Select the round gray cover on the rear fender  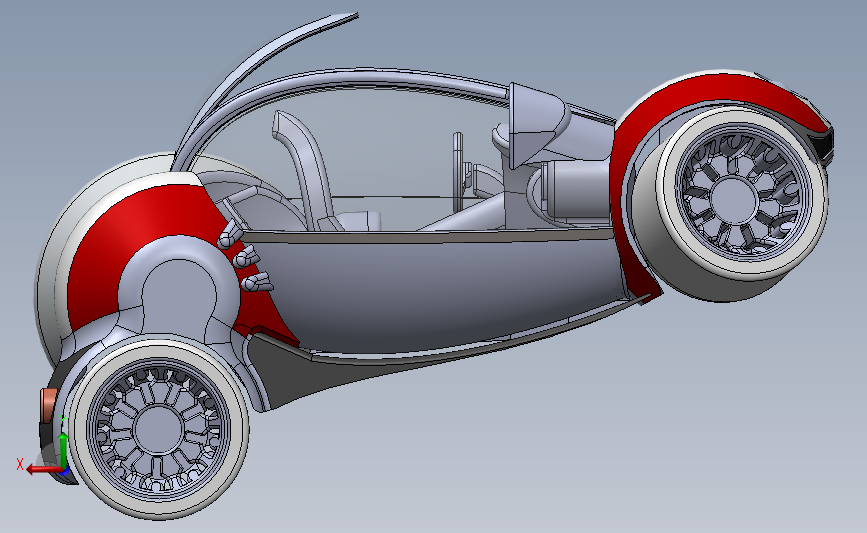pos(177,288)
